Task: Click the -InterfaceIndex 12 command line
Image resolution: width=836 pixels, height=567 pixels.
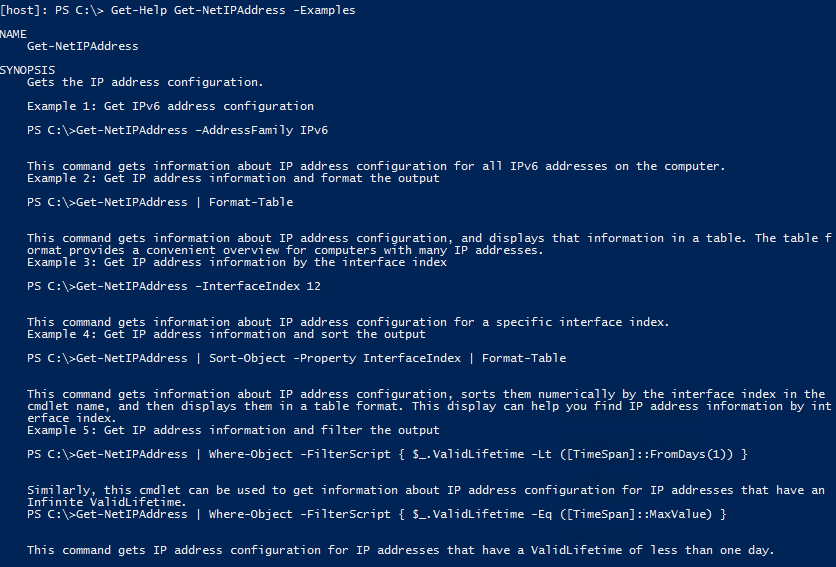Action: (174, 286)
